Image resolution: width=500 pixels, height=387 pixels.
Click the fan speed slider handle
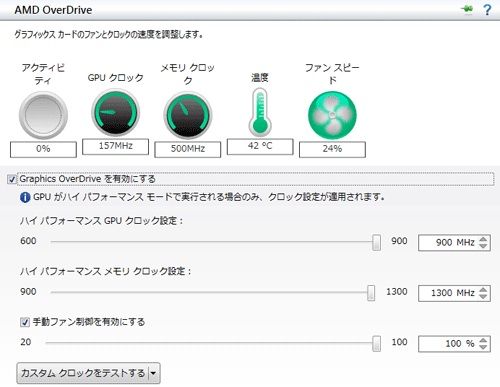(x=376, y=343)
